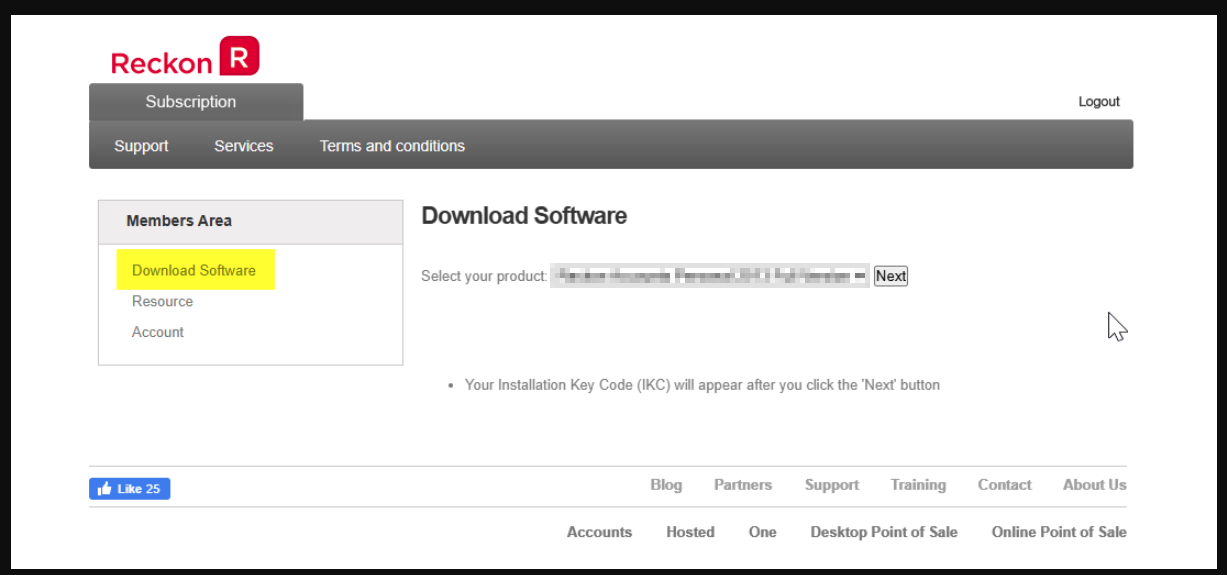
Task: Open the About Us footer link
Action: (x=1094, y=485)
